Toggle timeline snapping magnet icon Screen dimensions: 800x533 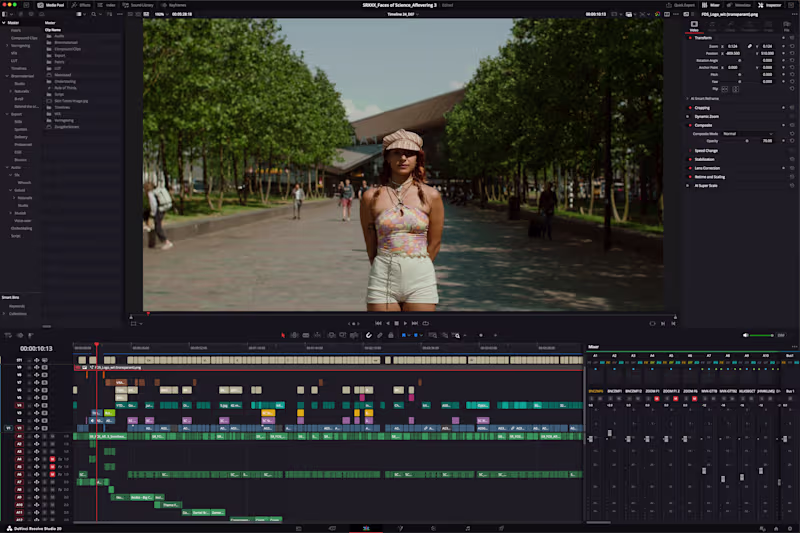[x=368, y=336]
